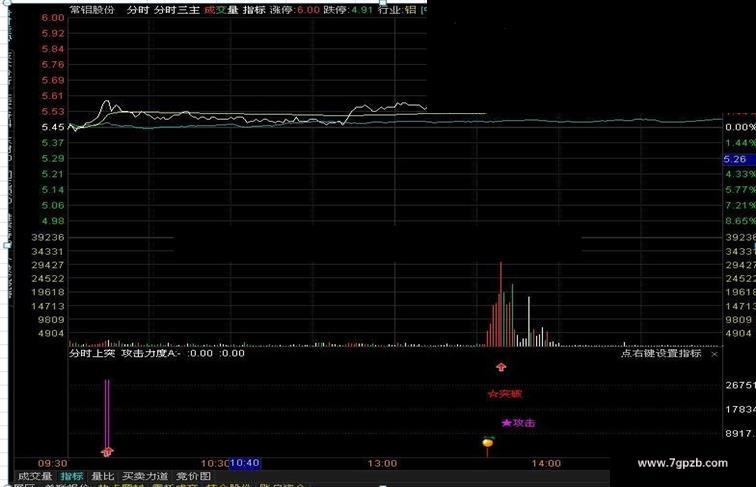Click 指标 in the chart header
The image size is (756, 487).
[254, 10]
